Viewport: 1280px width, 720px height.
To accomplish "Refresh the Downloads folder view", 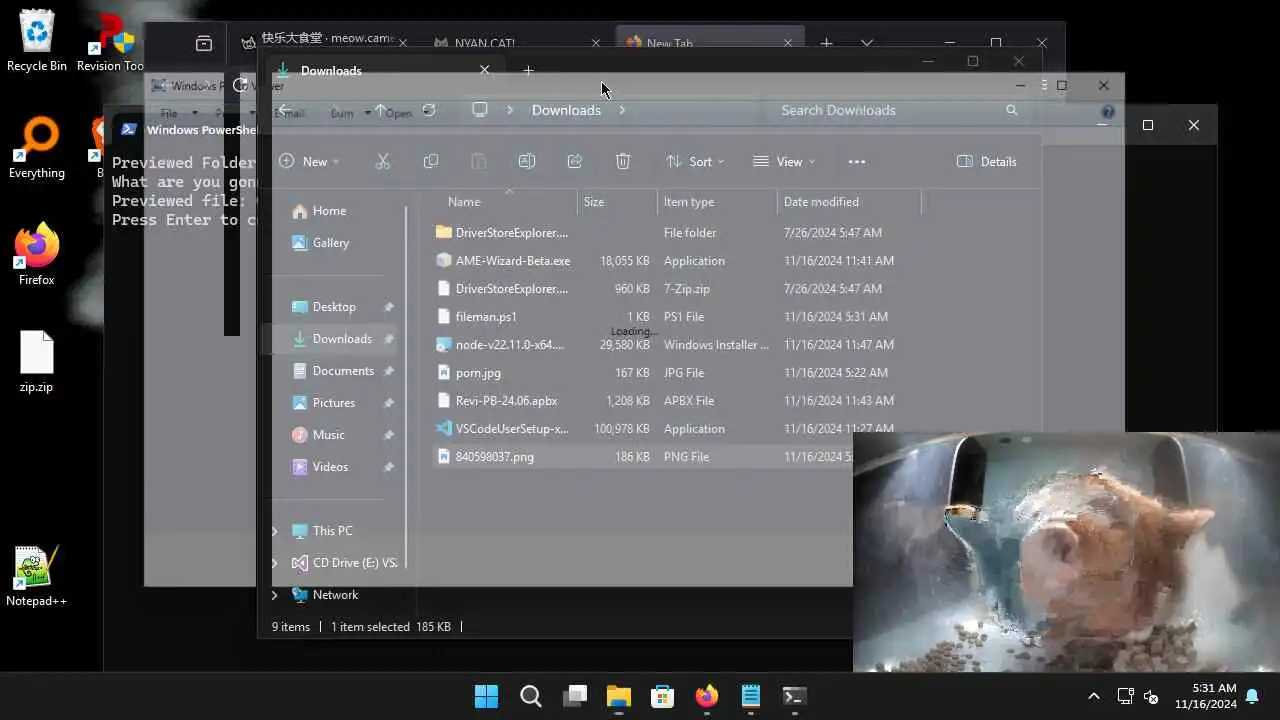I will [x=429, y=110].
